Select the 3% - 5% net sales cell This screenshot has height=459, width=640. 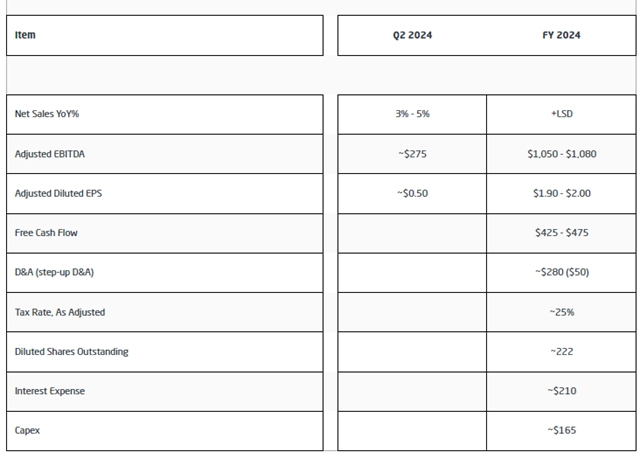pos(412,114)
